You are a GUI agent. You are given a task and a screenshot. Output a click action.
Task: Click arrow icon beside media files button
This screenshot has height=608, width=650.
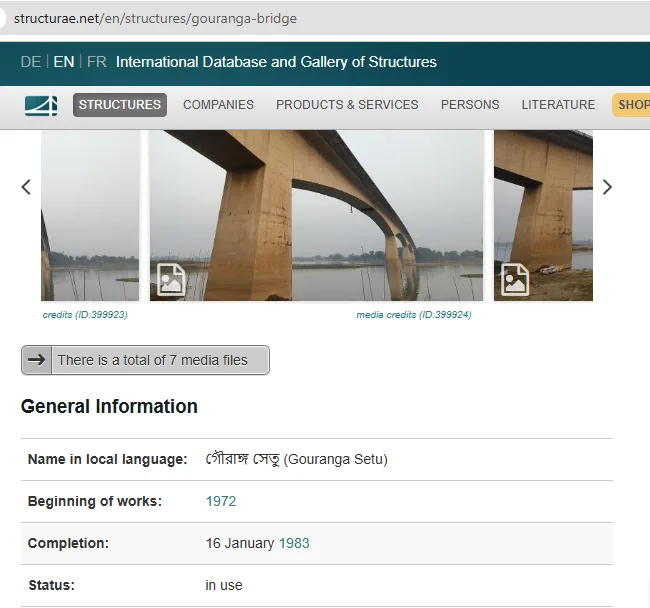click(x=36, y=360)
